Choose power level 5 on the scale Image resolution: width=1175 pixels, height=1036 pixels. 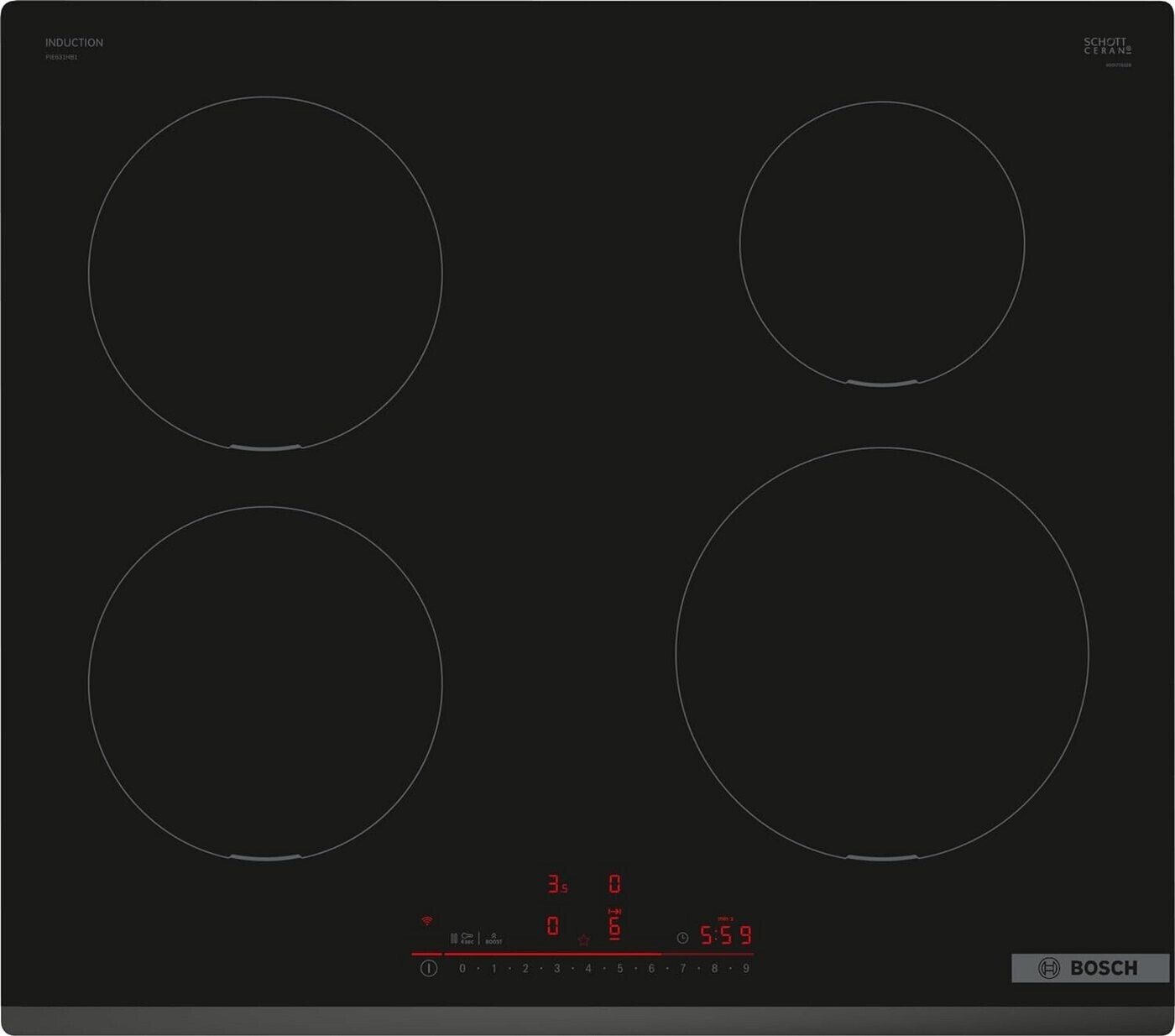click(619, 969)
